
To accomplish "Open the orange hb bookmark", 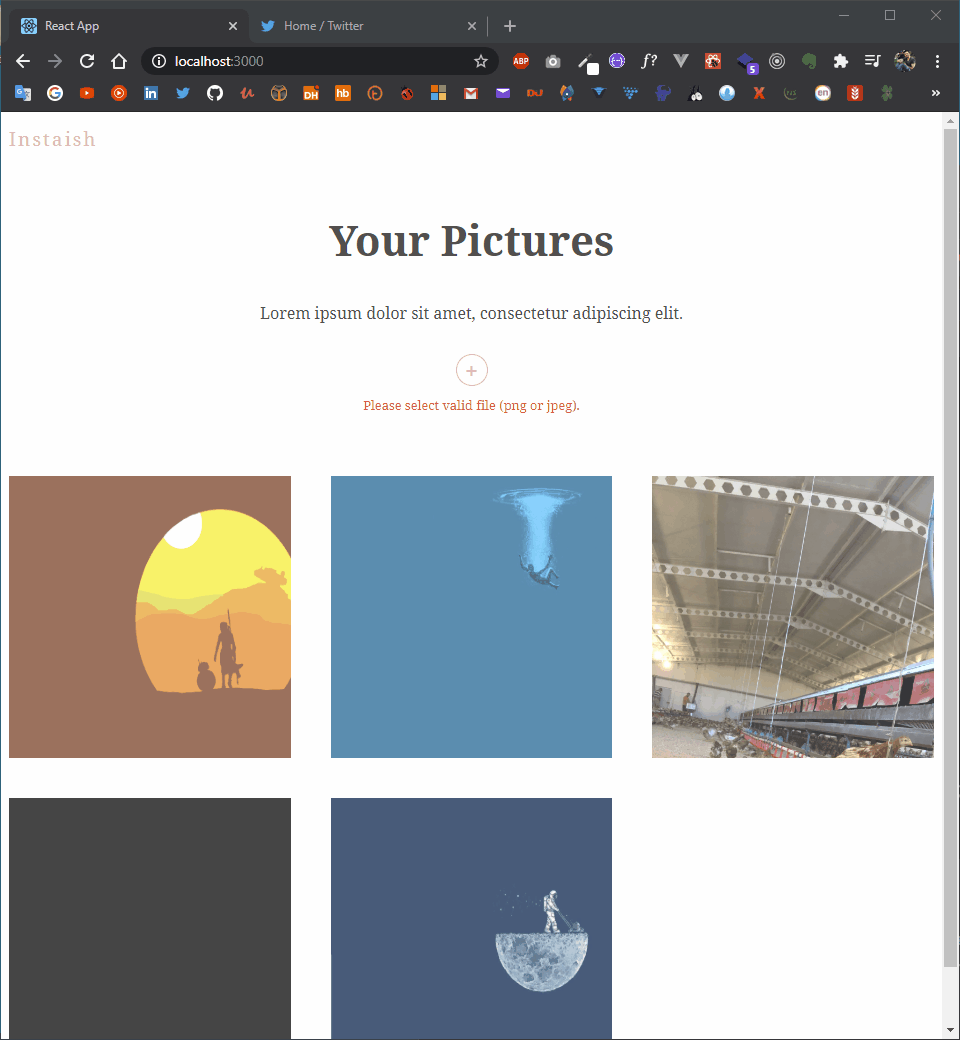I will (342, 93).
